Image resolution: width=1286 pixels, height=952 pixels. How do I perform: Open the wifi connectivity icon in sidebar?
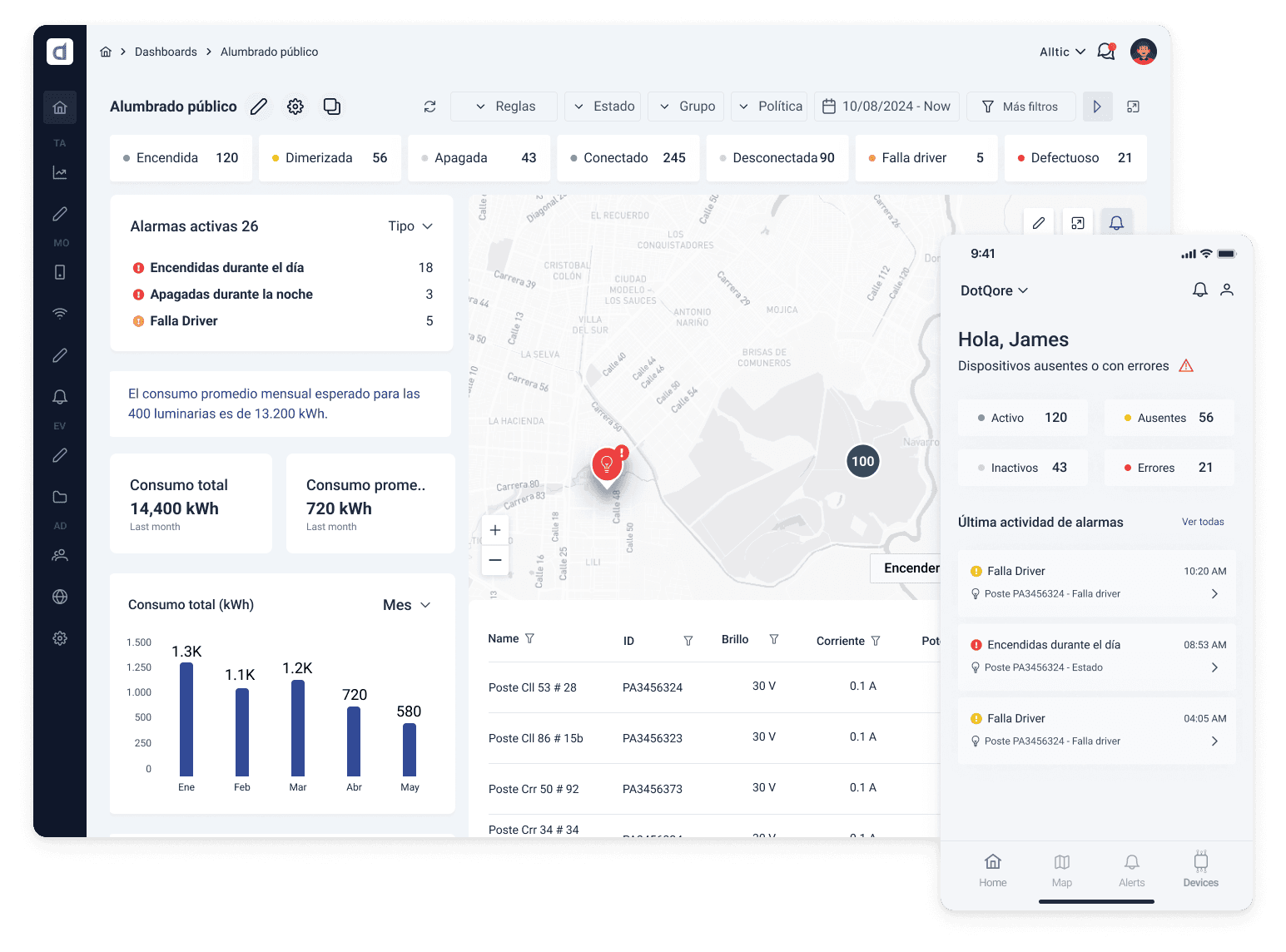pyautogui.click(x=60, y=314)
